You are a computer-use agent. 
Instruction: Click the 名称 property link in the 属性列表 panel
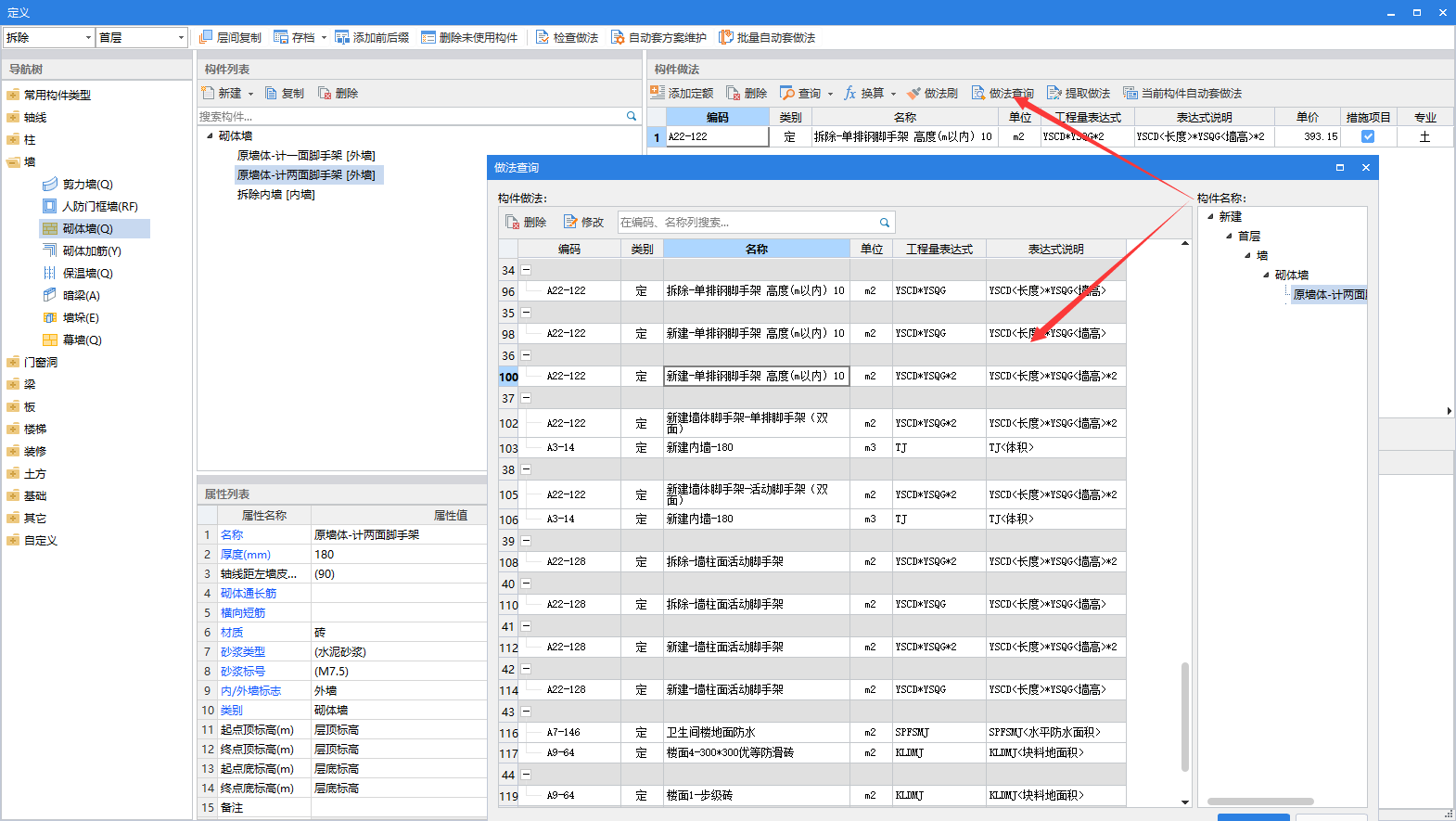click(x=231, y=534)
